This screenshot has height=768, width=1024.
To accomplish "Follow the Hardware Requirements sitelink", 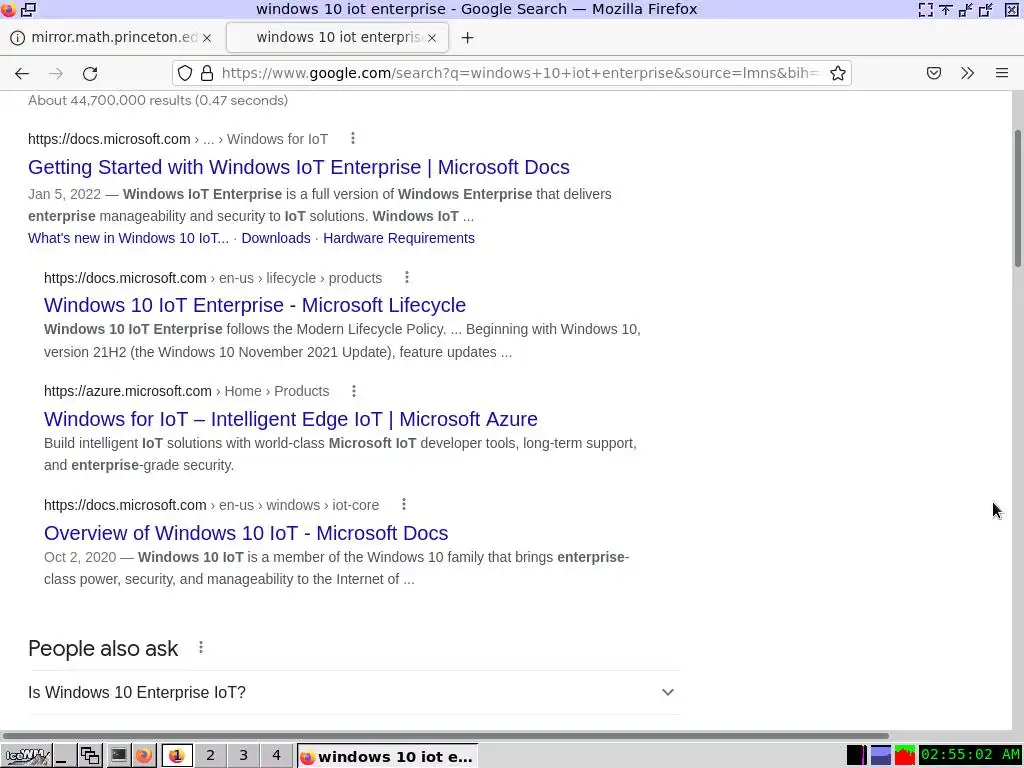I will 398,238.
